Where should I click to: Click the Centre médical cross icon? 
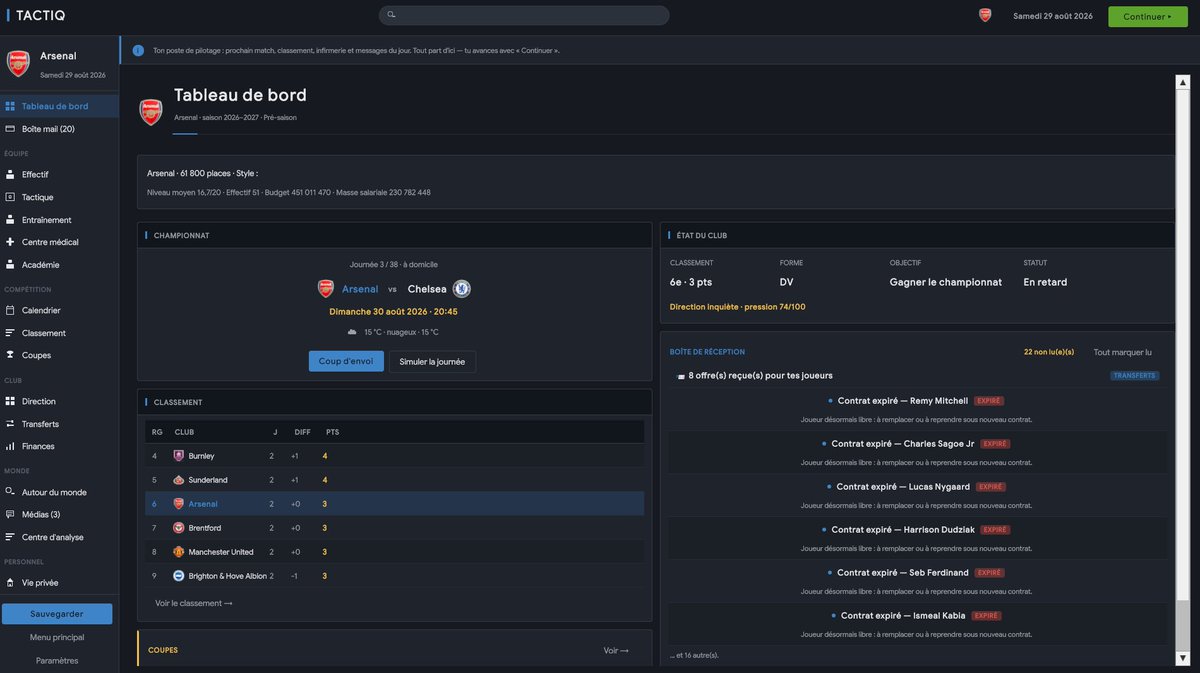point(10,242)
